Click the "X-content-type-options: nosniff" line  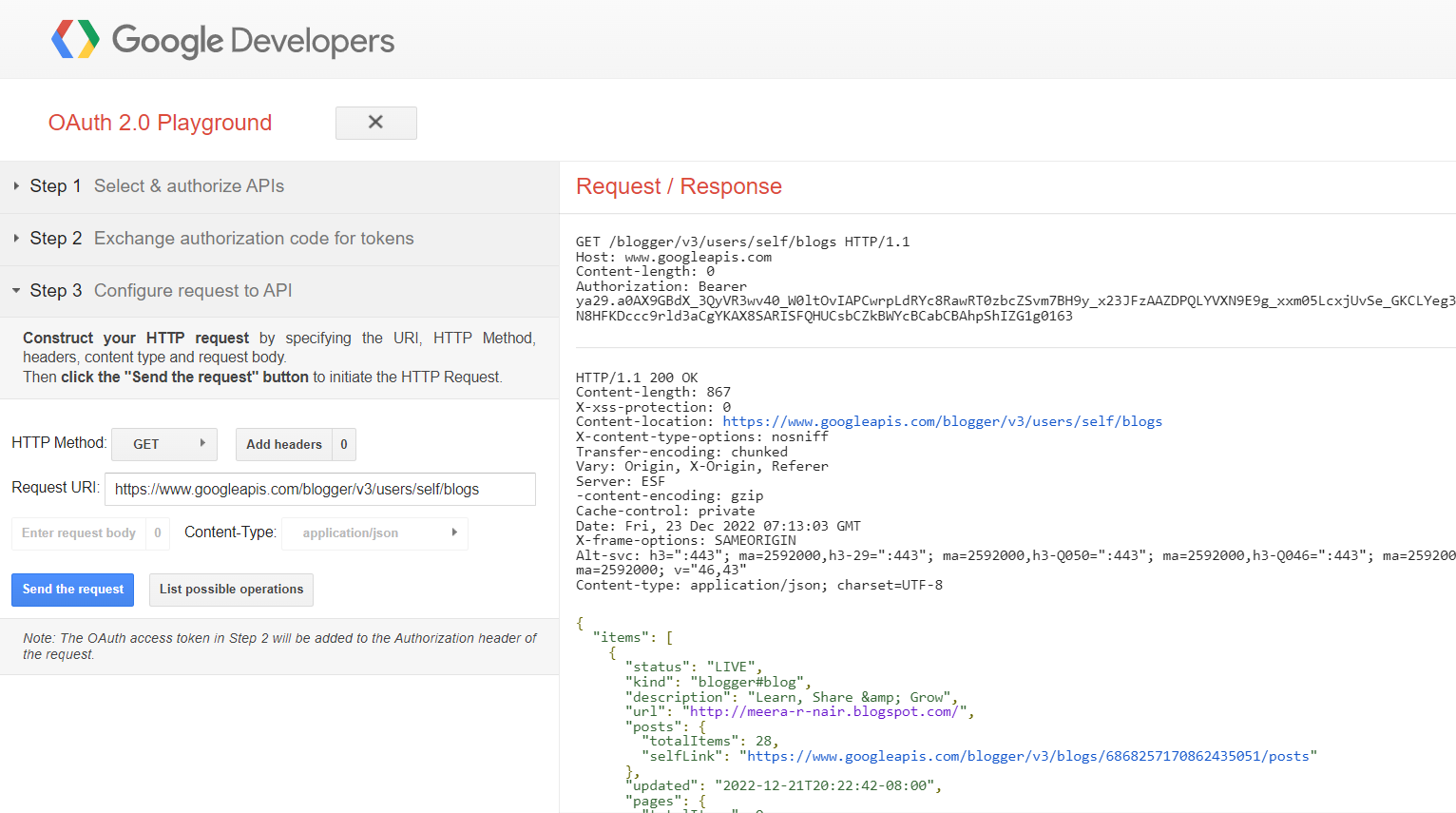click(x=702, y=436)
